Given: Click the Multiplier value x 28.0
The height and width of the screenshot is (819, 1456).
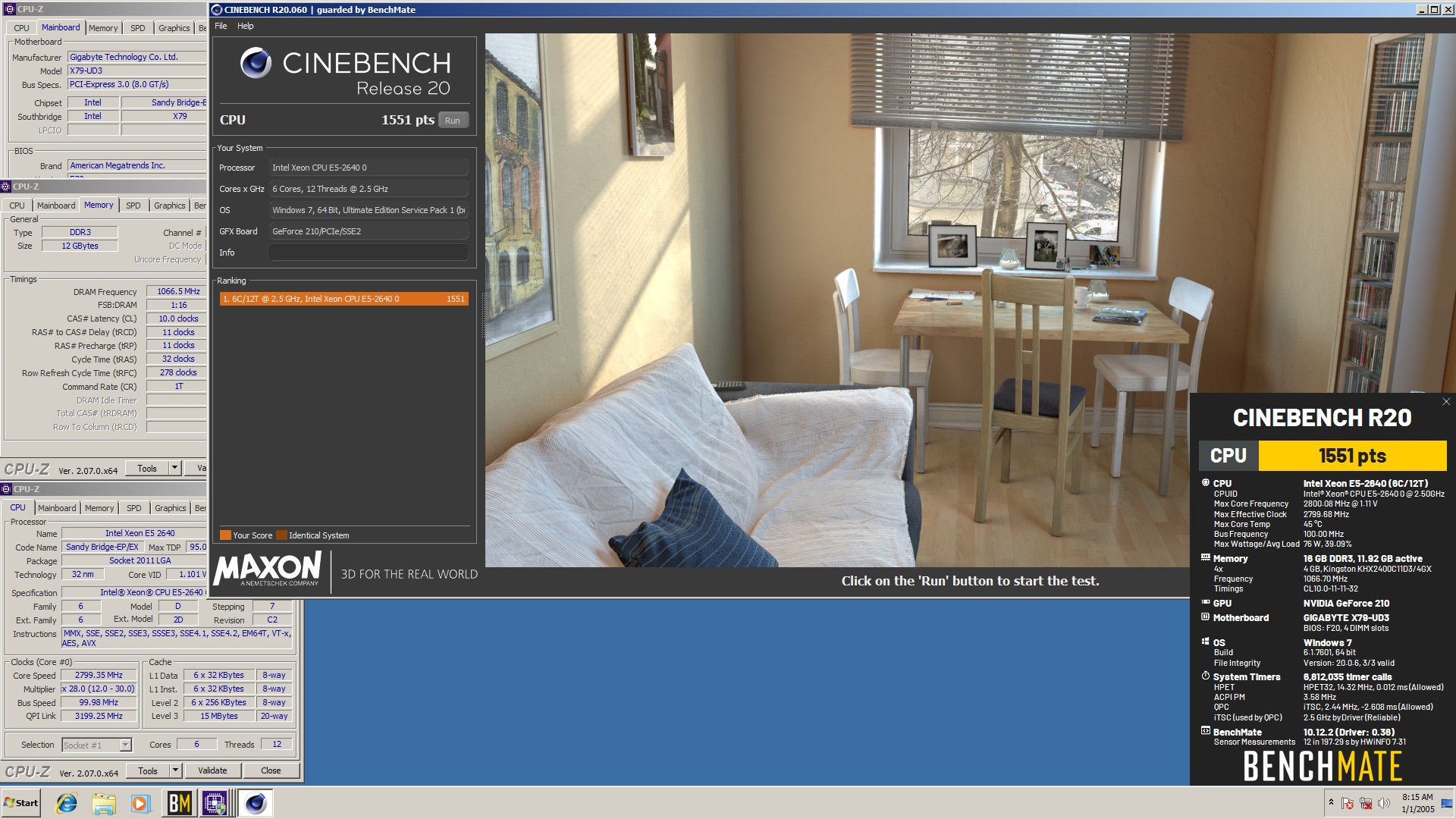Looking at the screenshot, I should point(99,689).
